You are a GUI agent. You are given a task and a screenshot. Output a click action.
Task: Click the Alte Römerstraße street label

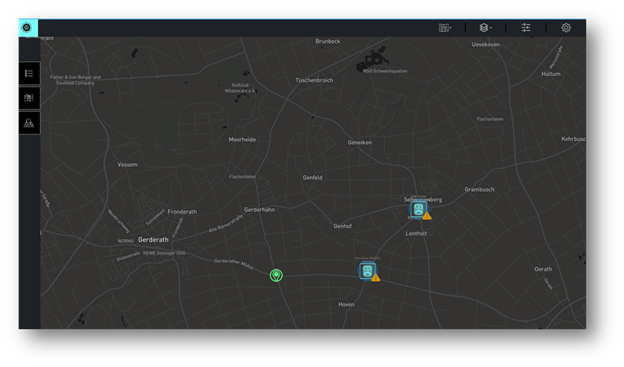pos(226,224)
